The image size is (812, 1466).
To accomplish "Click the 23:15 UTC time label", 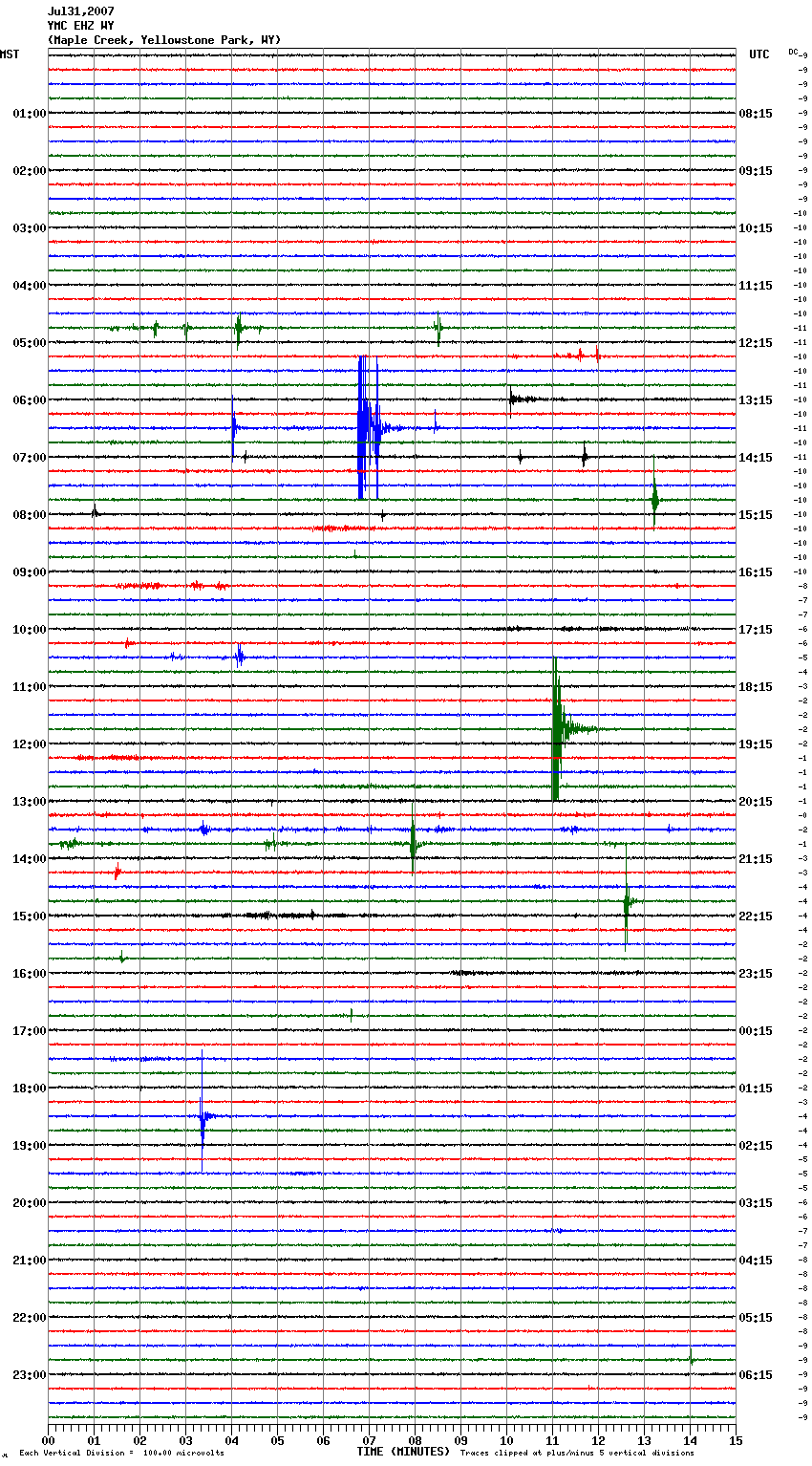I will [x=756, y=974].
